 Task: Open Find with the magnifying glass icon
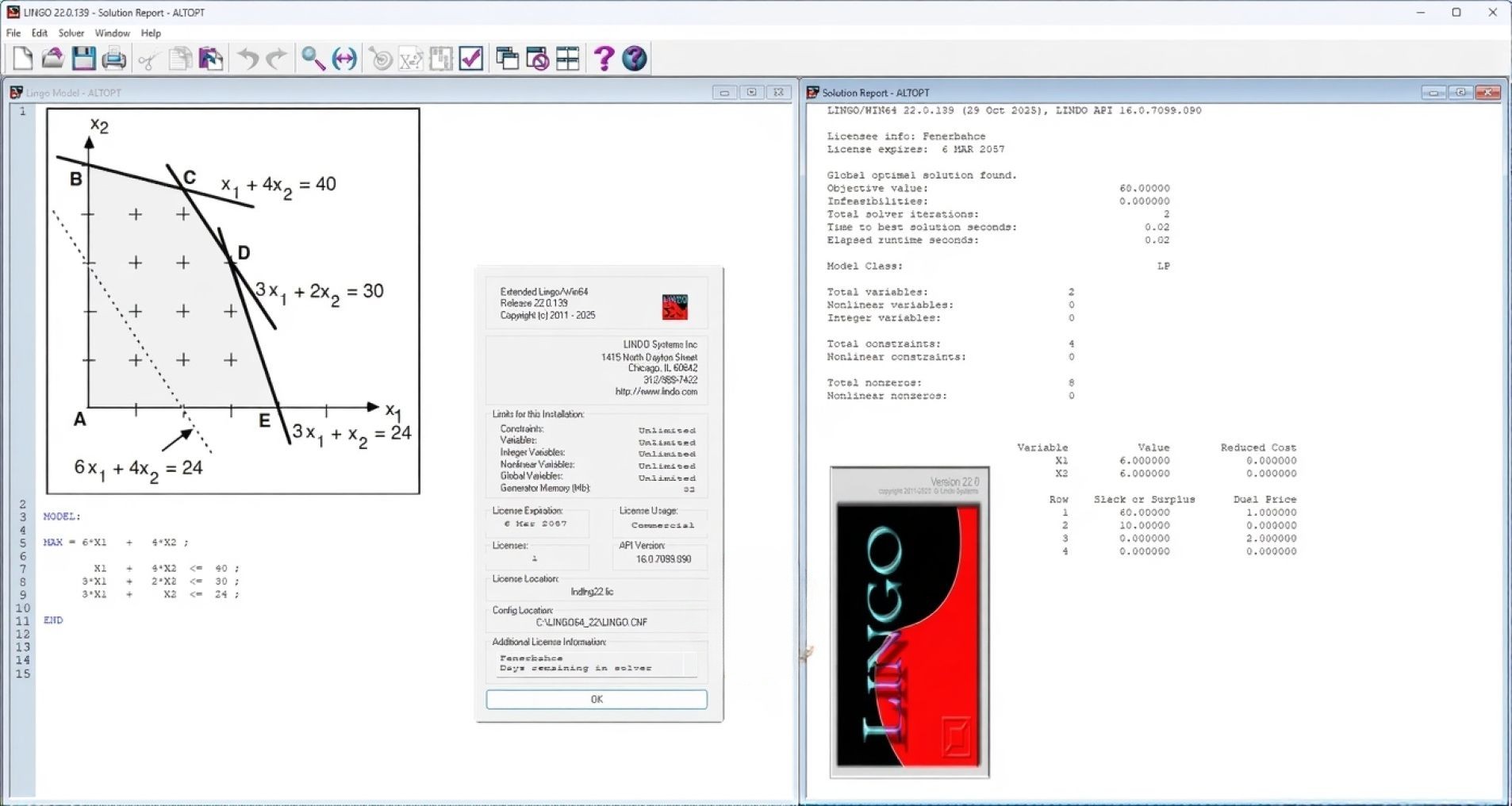(x=313, y=59)
